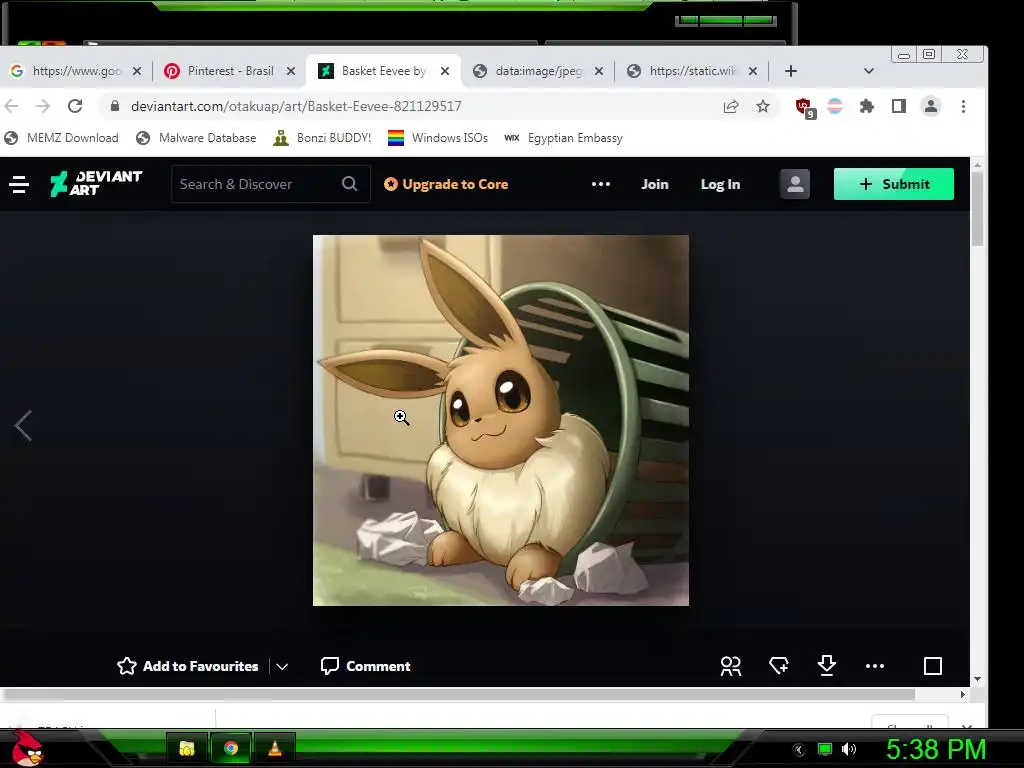Go to previous deviation arrow
1024x768 pixels.
pos(23,426)
